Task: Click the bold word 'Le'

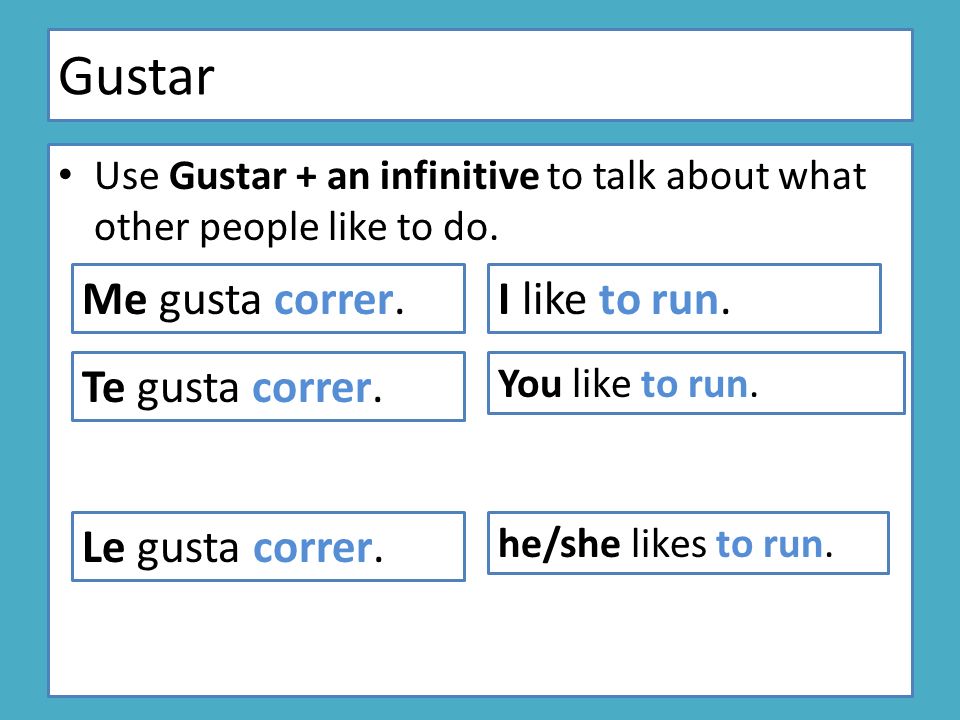Action: pos(103,547)
